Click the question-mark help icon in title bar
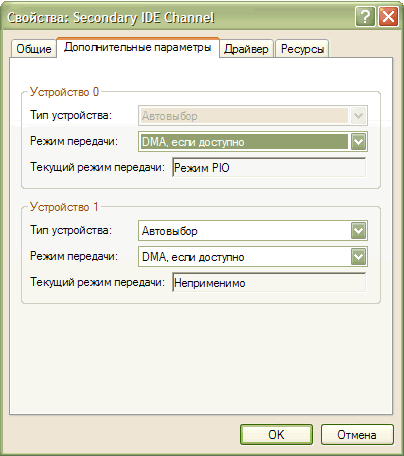 pos(365,16)
